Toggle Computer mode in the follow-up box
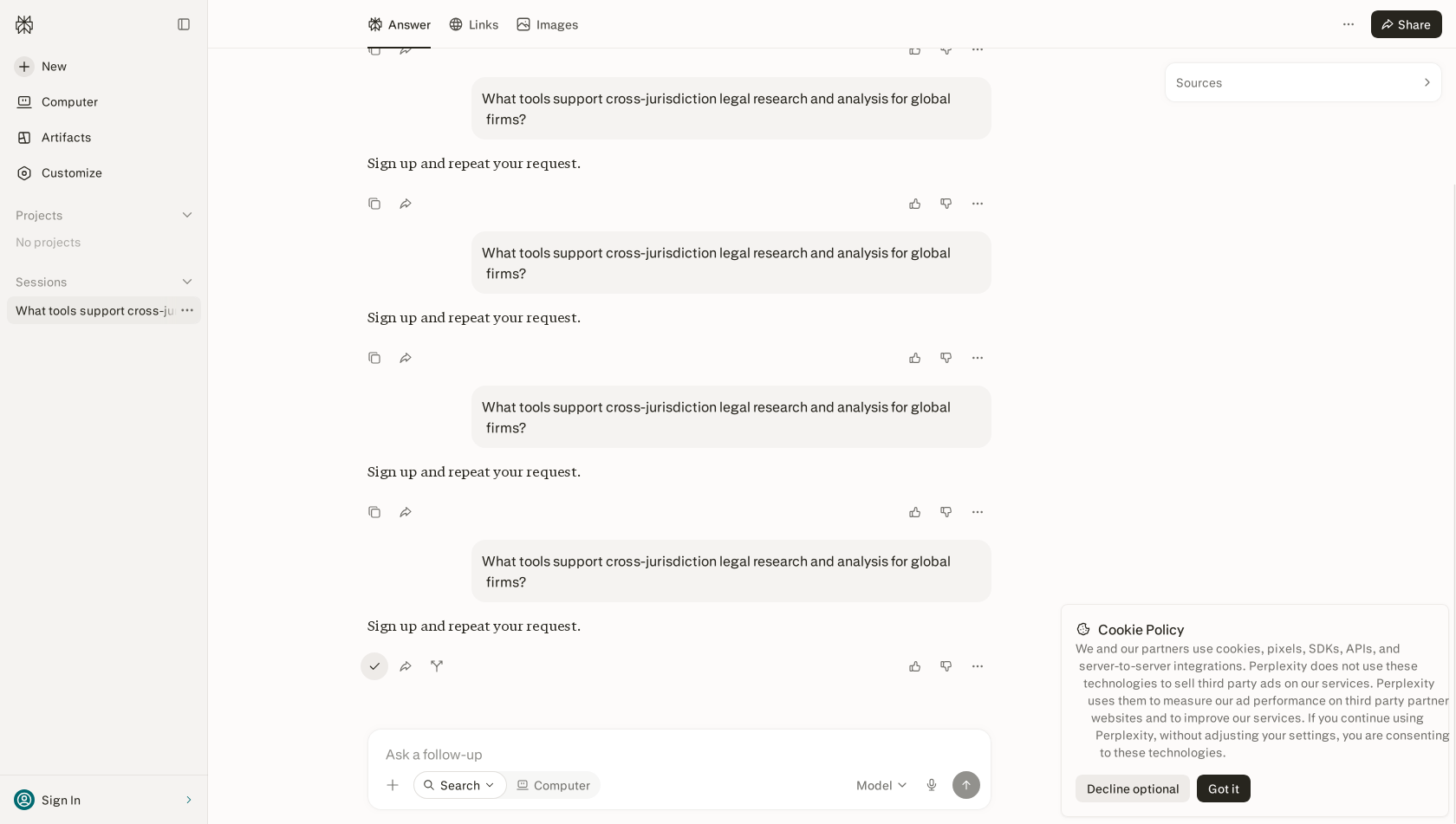 click(x=553, y=785)
